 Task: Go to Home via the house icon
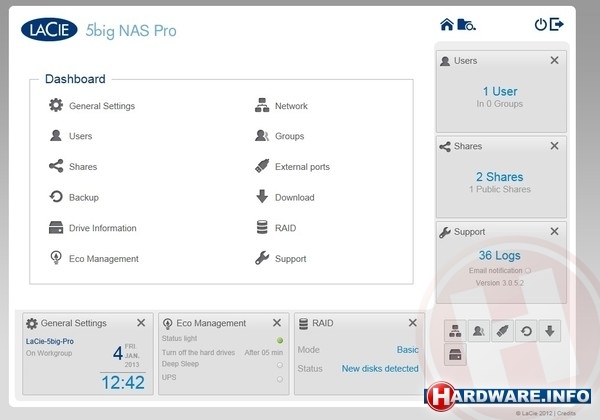pyautogui.click(x=447, y=24)
